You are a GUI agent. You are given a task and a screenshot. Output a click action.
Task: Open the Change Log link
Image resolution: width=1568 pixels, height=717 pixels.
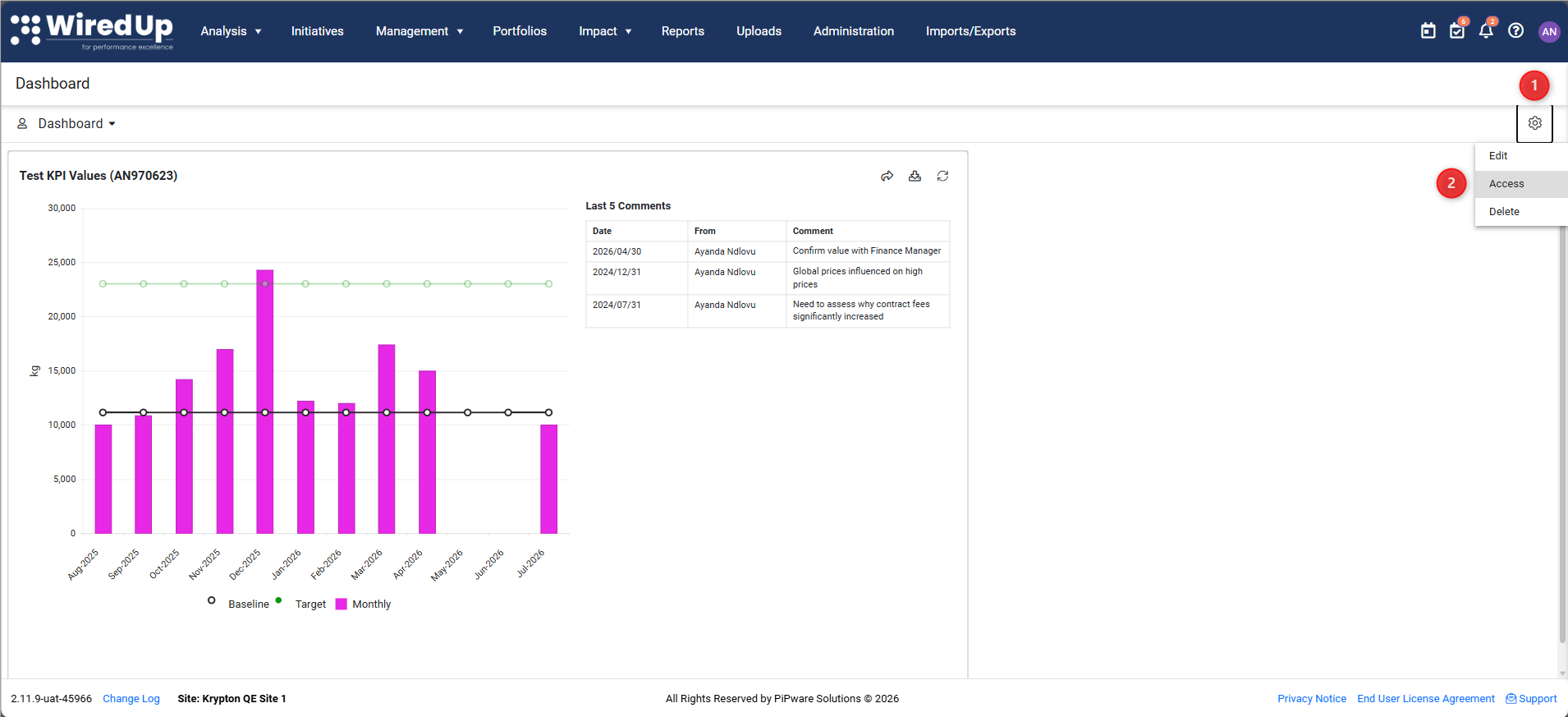(131, 699)
